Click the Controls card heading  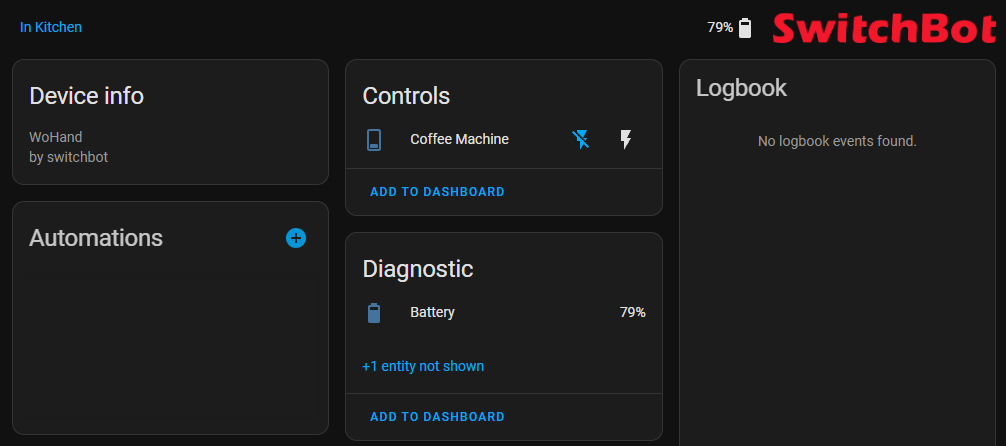[x=406, y=96]
